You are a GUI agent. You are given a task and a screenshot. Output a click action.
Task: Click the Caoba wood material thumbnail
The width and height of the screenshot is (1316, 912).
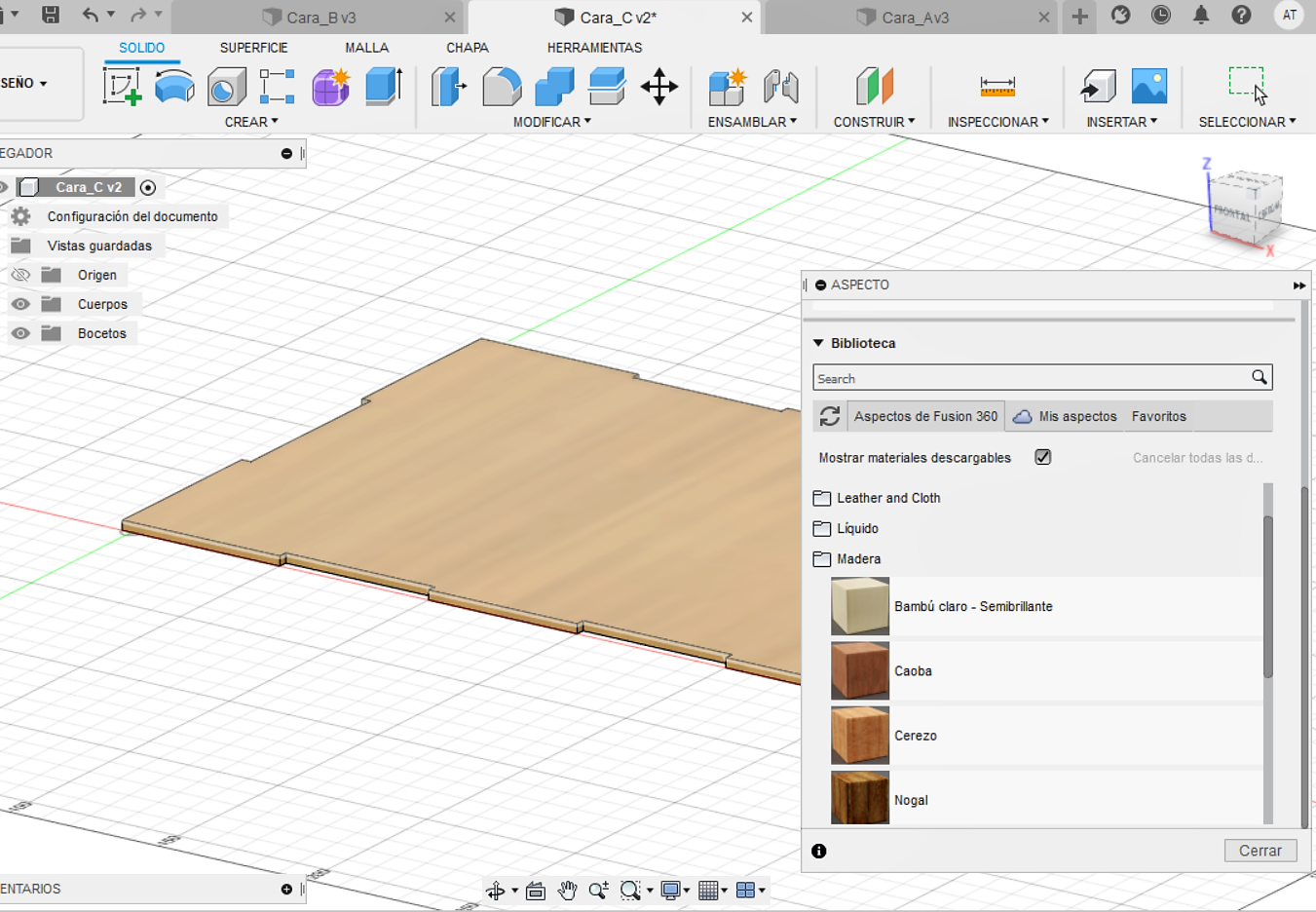tap(860, 670)
